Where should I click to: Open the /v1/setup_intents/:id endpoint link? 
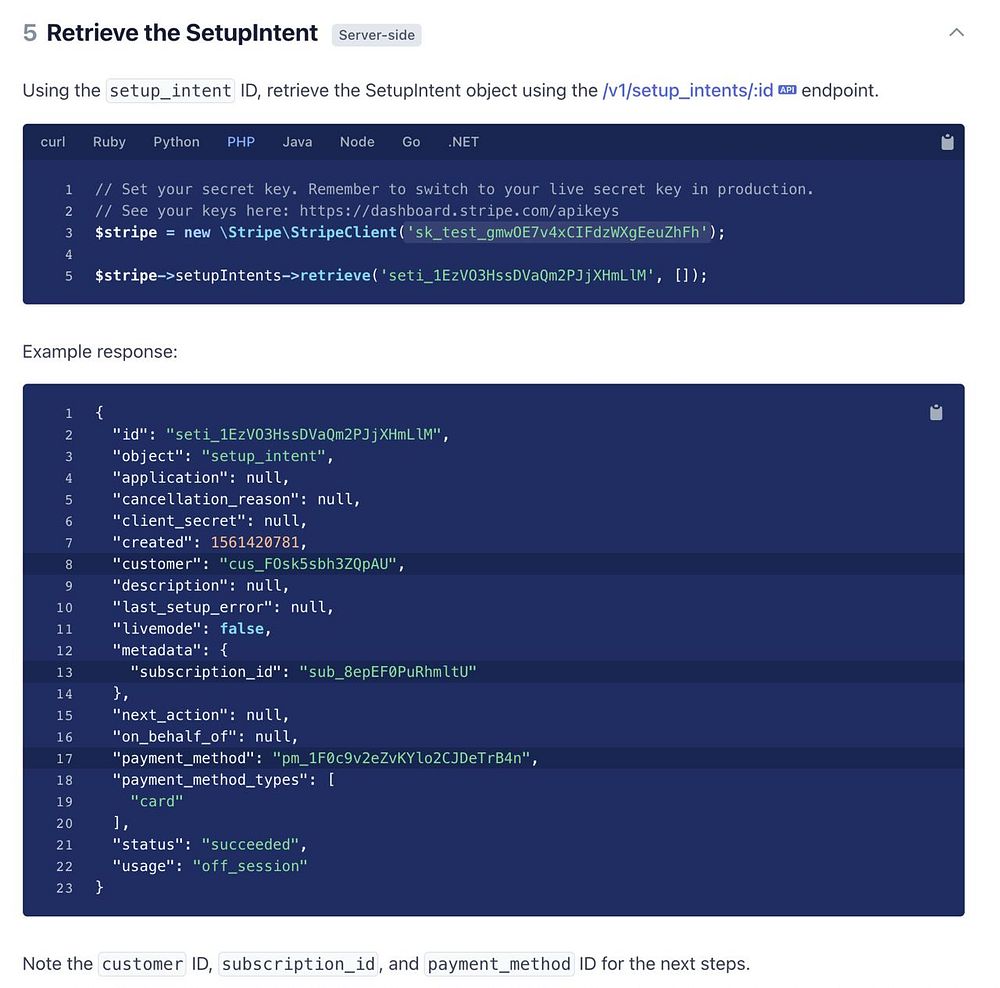(688, 90)
